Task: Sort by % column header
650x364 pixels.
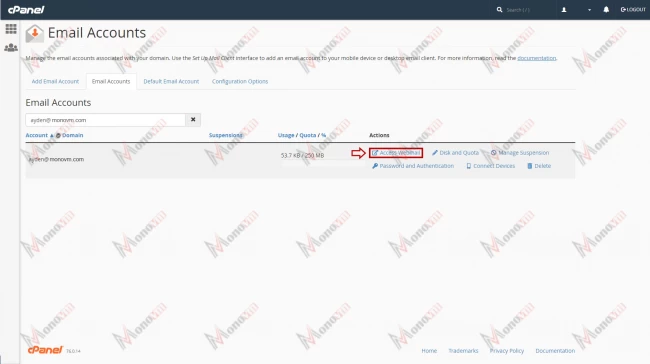Action: tap(324, 135)
